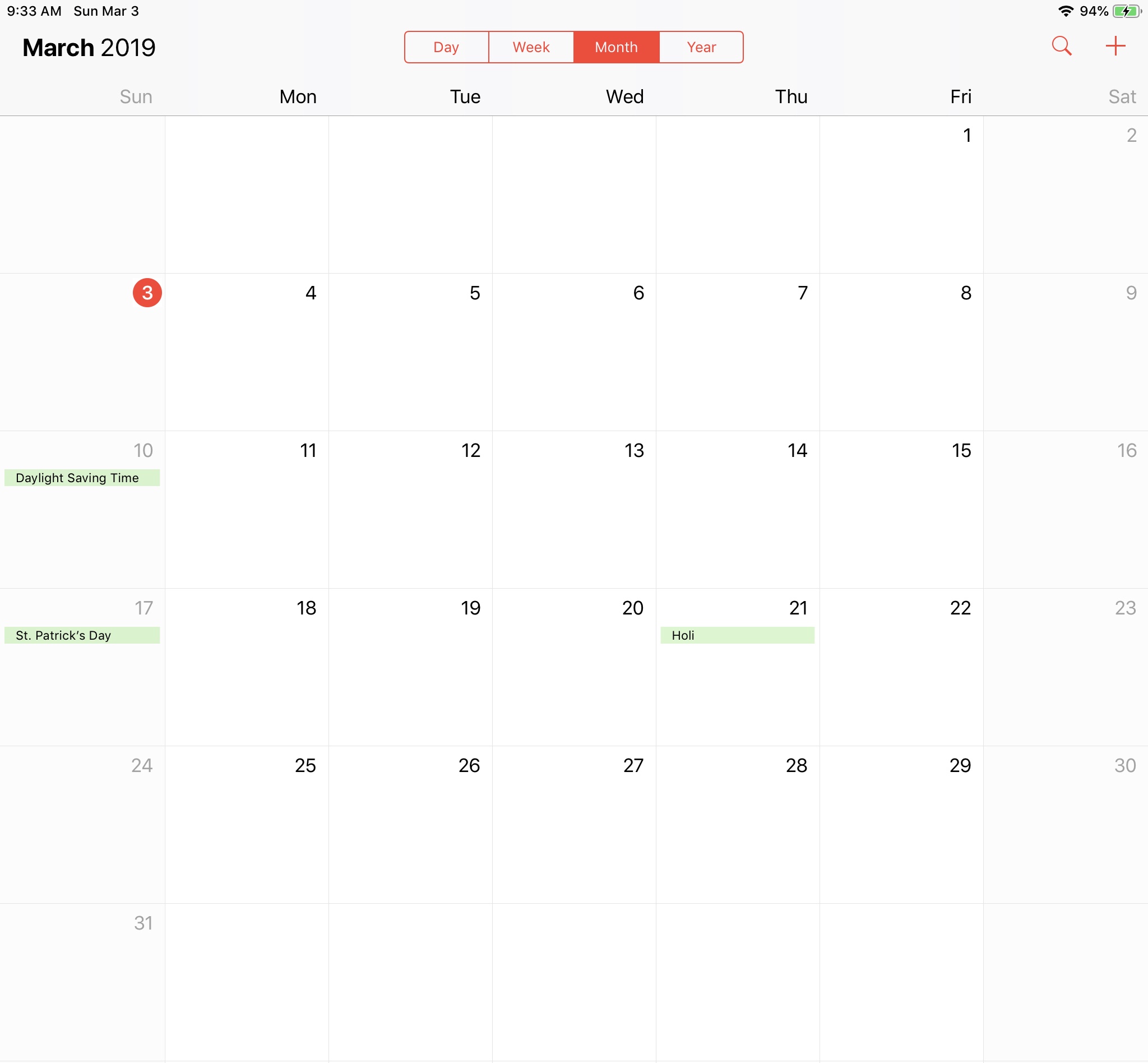This screenshot has height=1063, width=1148.
Task: Tap the 9:33 AM status bar clock
Action: pyautogui.click(x=34, y=12)
